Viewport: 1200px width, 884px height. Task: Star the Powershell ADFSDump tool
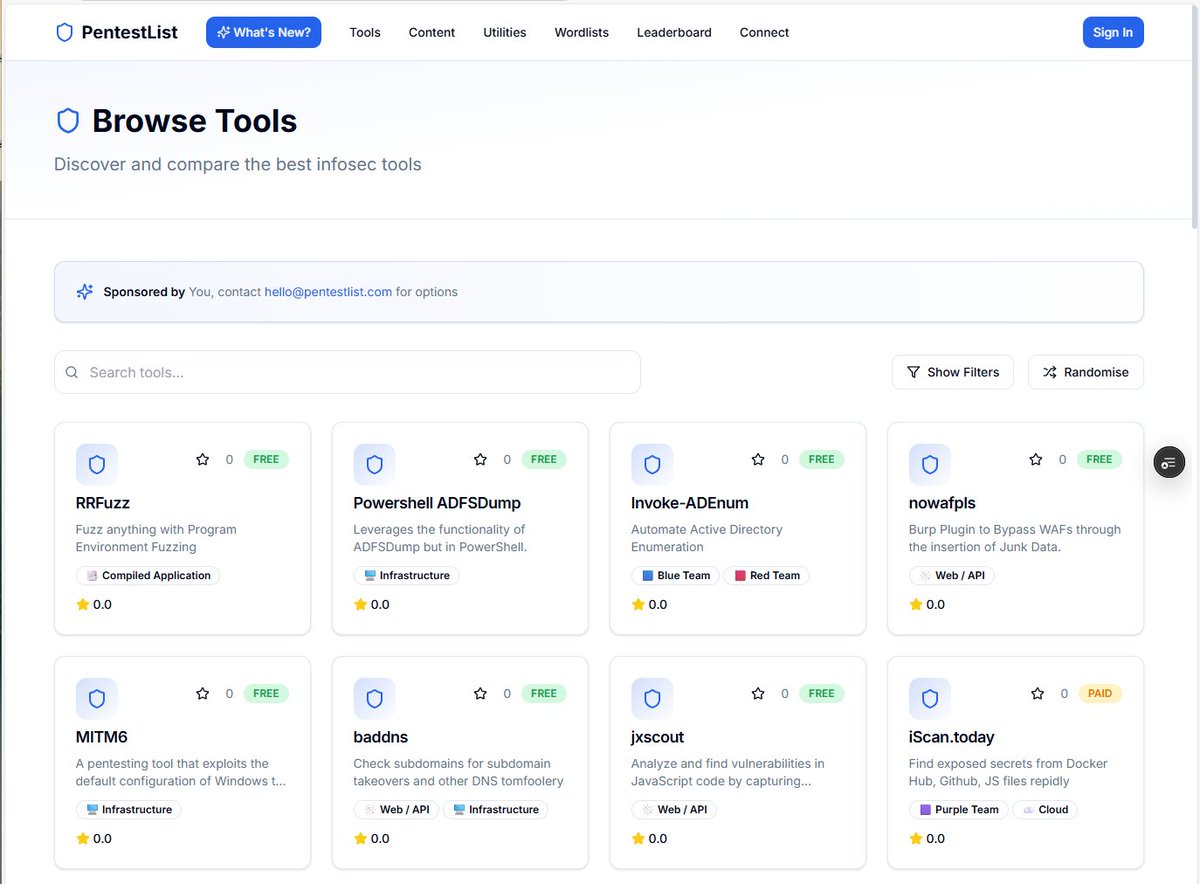pyautogui.click(x=480, y=459)
